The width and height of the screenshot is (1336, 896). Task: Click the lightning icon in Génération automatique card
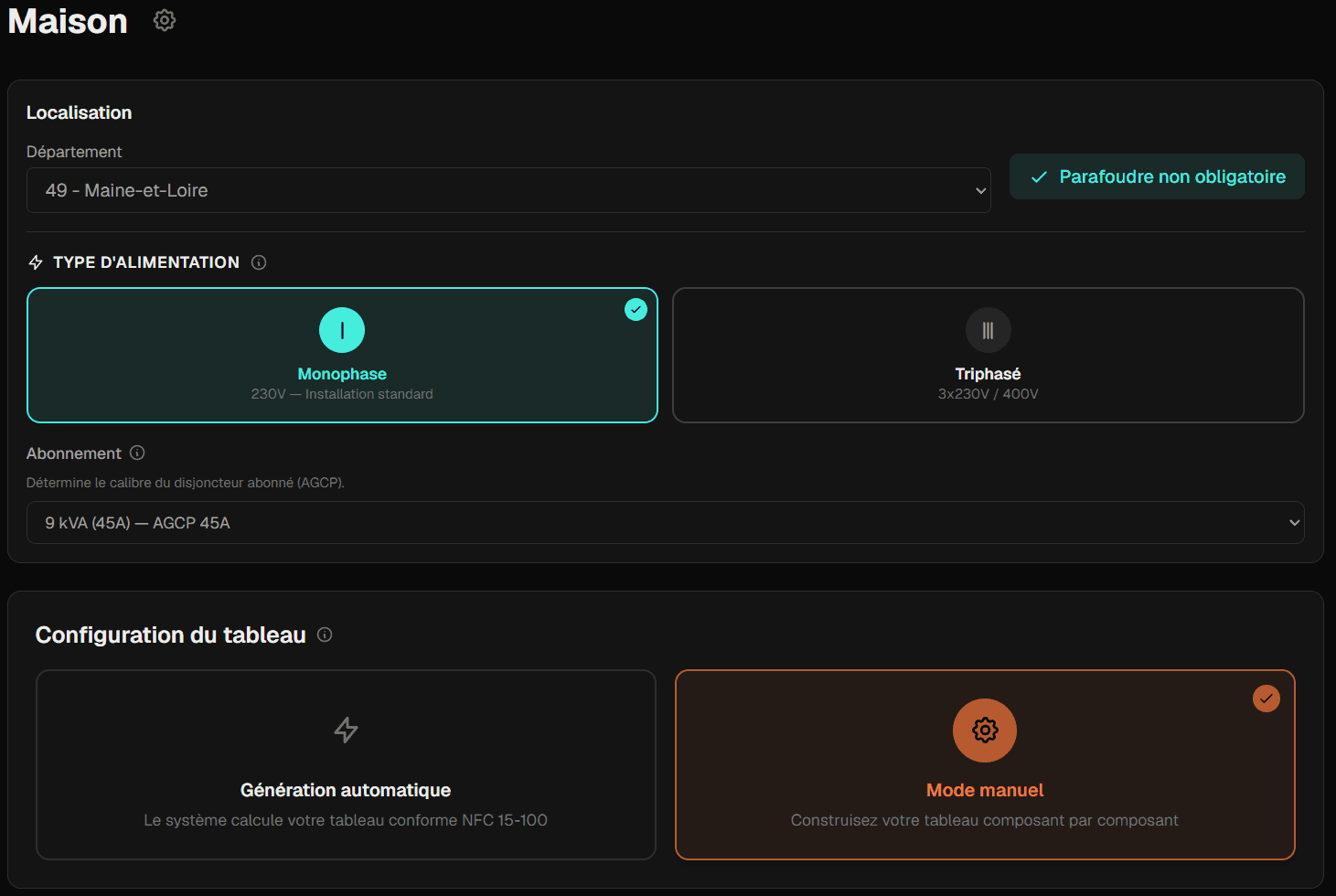346,731
